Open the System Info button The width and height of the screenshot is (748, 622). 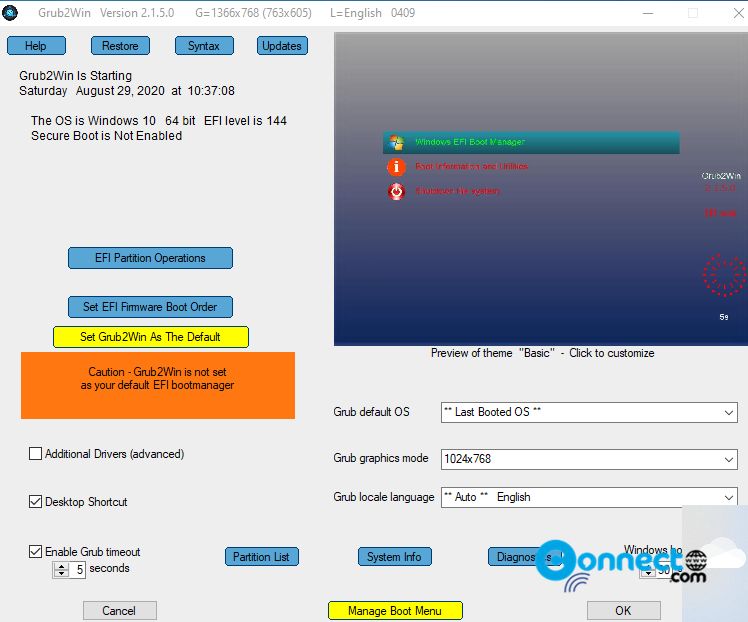(394, 557)
